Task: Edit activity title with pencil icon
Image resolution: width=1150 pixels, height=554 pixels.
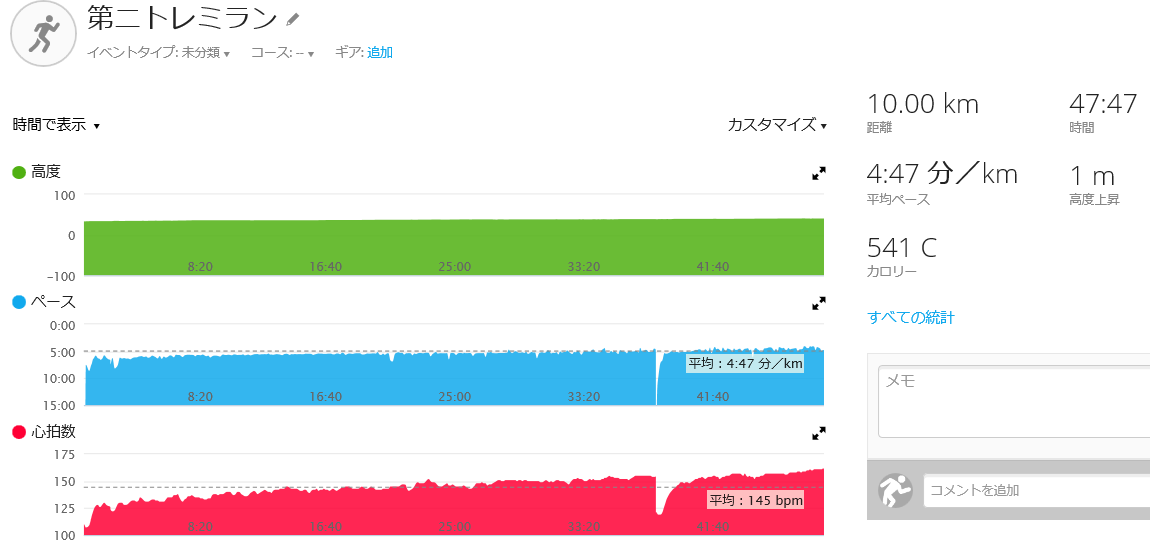Action: click(x=293, y=20)
